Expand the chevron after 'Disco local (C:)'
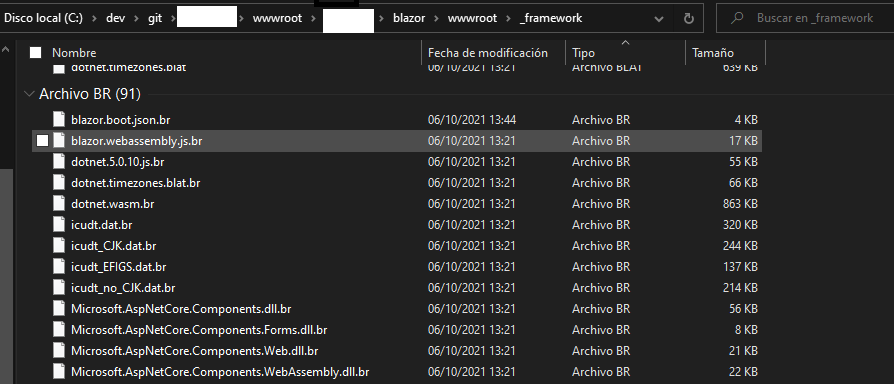 tap(94, 18)
